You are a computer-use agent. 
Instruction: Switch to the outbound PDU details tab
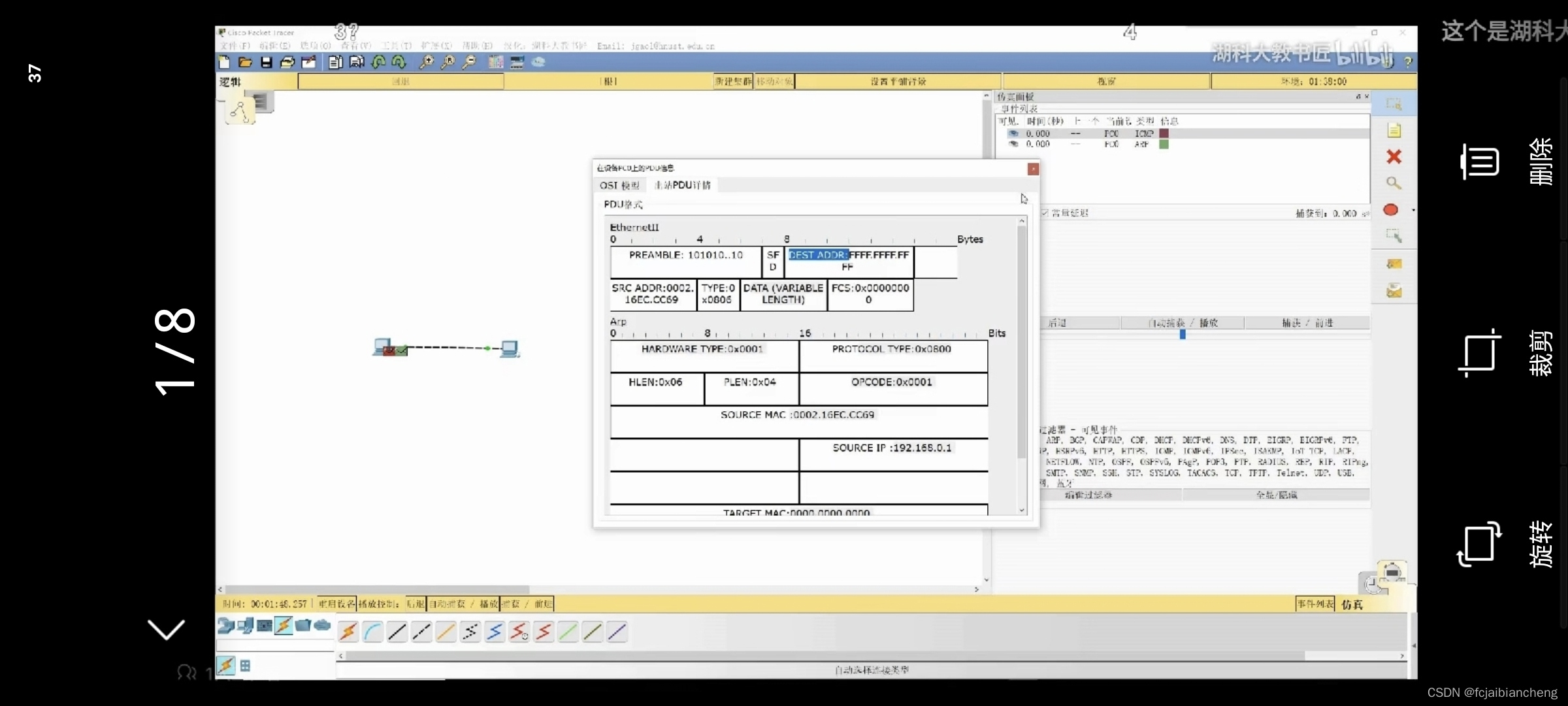[682, 185]
